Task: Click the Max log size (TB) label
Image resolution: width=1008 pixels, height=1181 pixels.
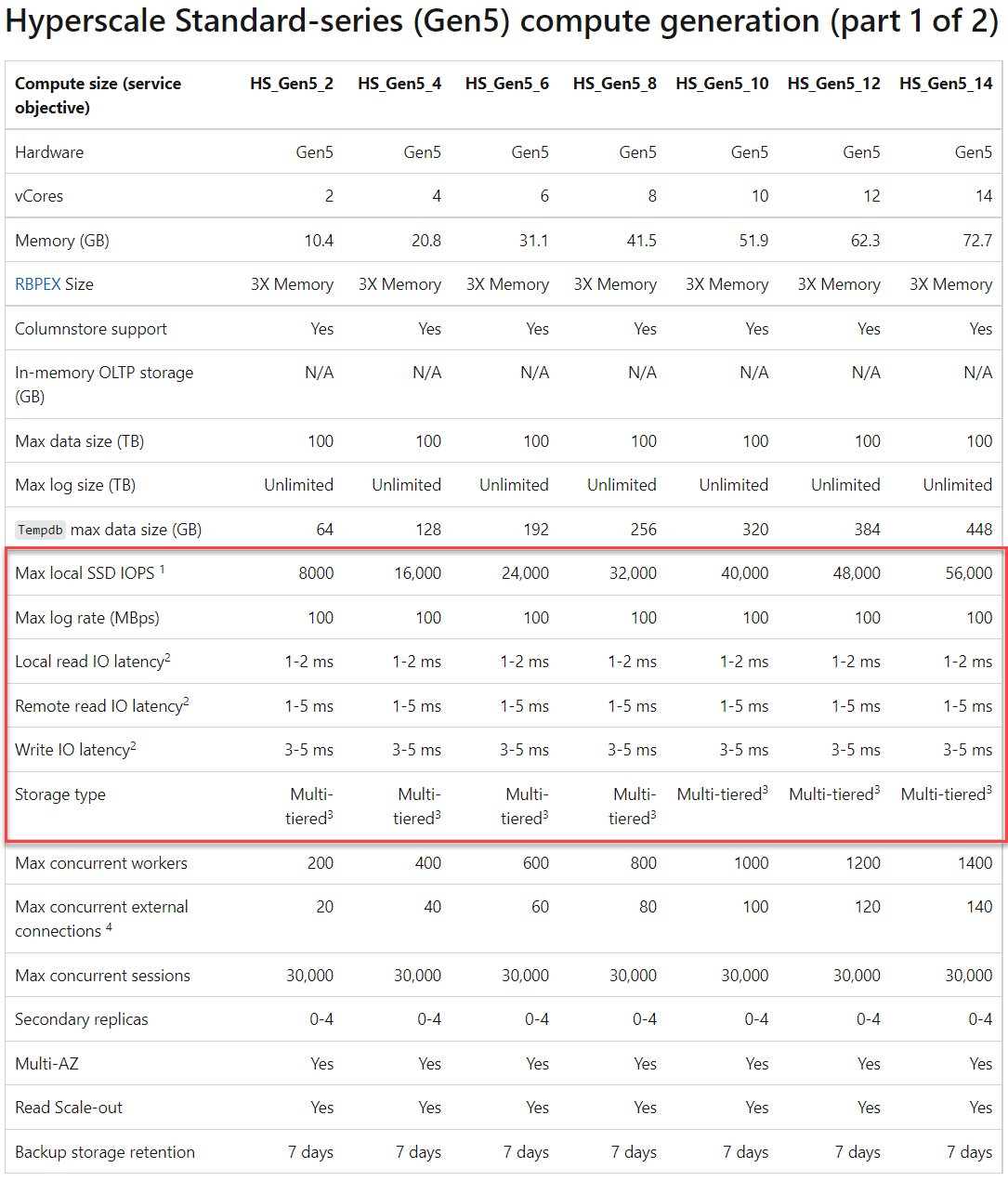Action: point(75,485)
